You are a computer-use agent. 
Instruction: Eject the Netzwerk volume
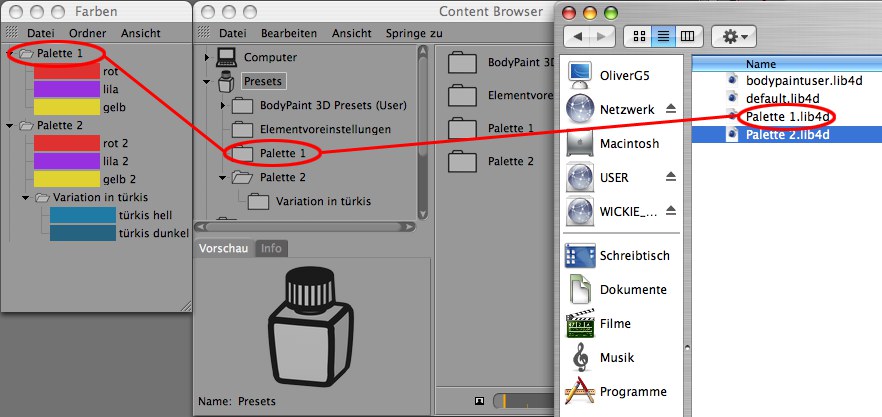(670, 109)
